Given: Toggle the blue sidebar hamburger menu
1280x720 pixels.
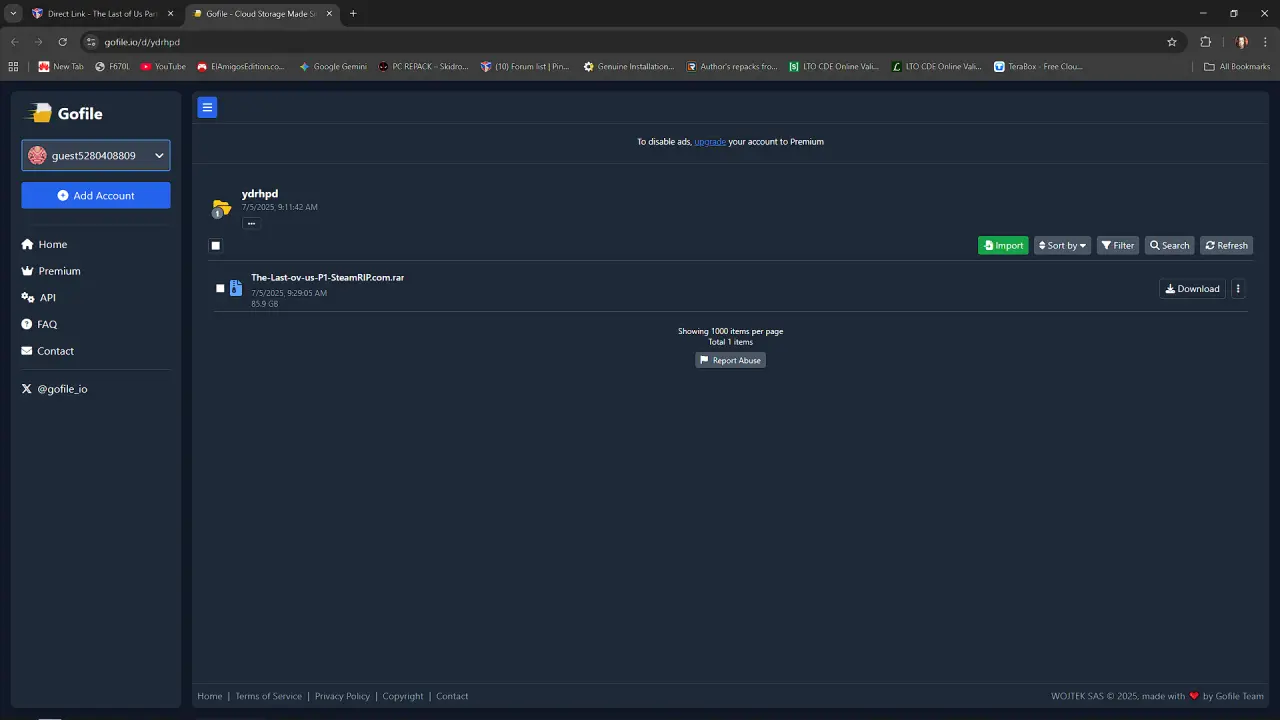Looking at the screenshot, I should coord(207,107).
